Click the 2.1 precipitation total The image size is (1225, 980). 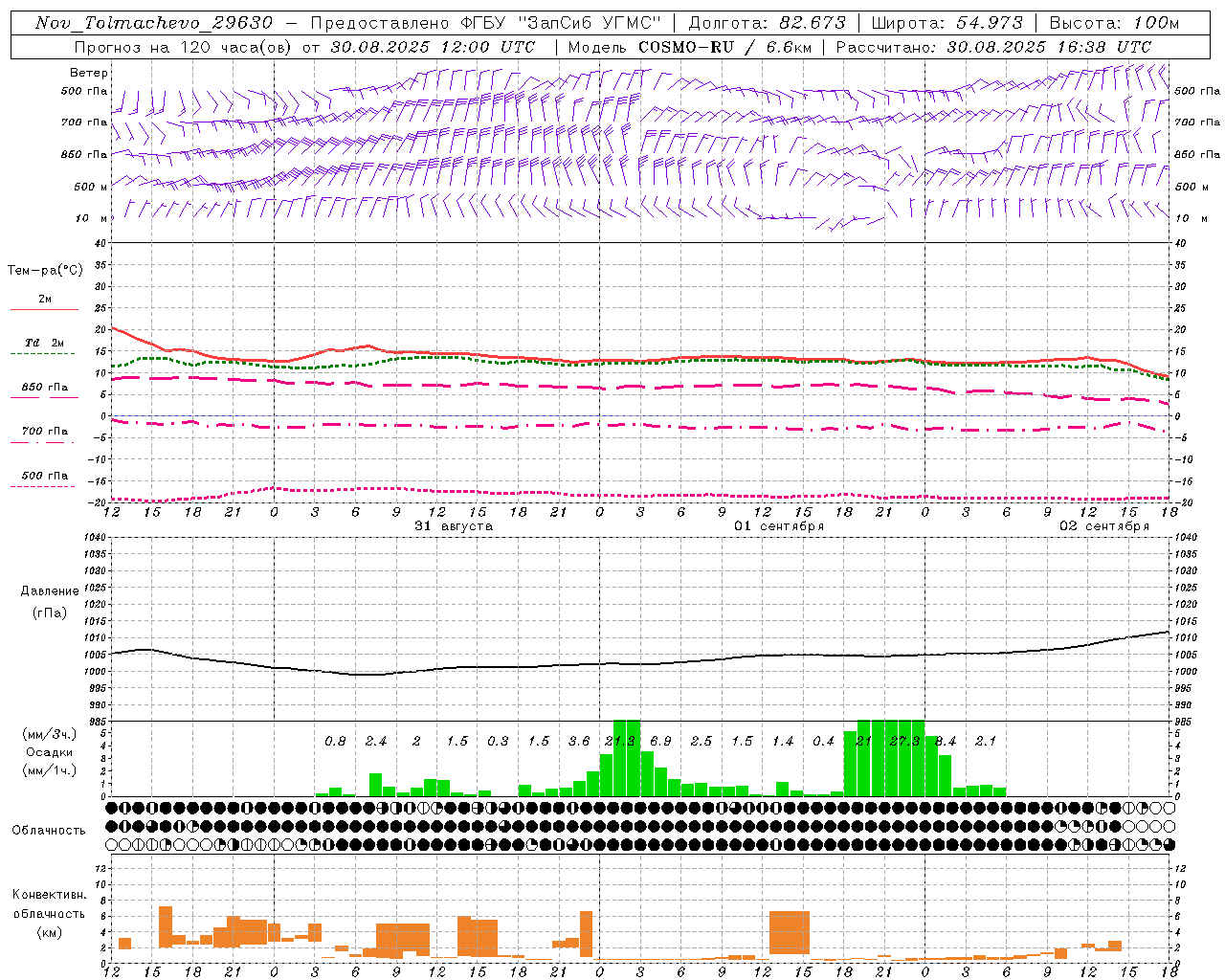click(x=986, y=742)
